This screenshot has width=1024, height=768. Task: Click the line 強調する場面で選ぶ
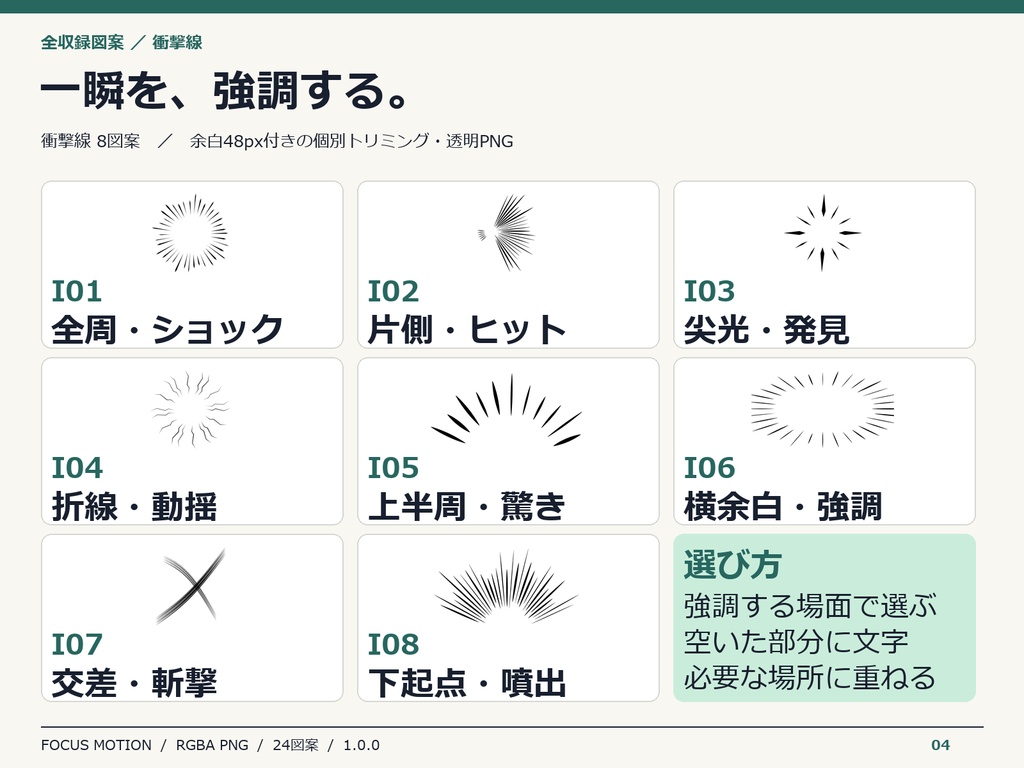pos(810,606)
